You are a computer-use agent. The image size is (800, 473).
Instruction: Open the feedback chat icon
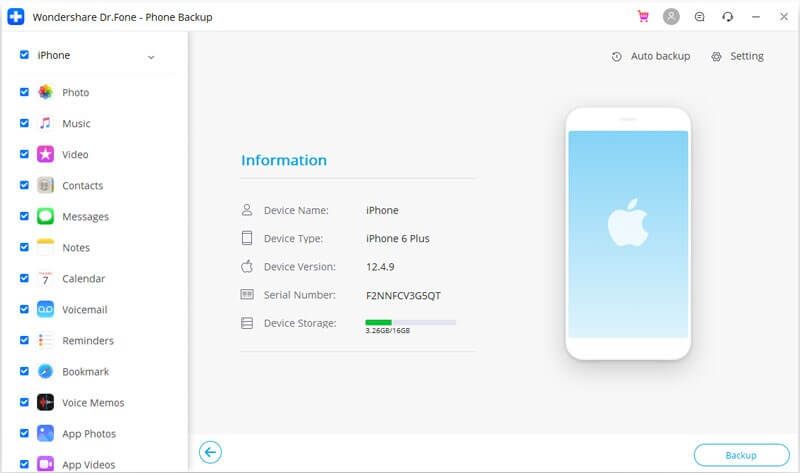[x=699, y=17]
